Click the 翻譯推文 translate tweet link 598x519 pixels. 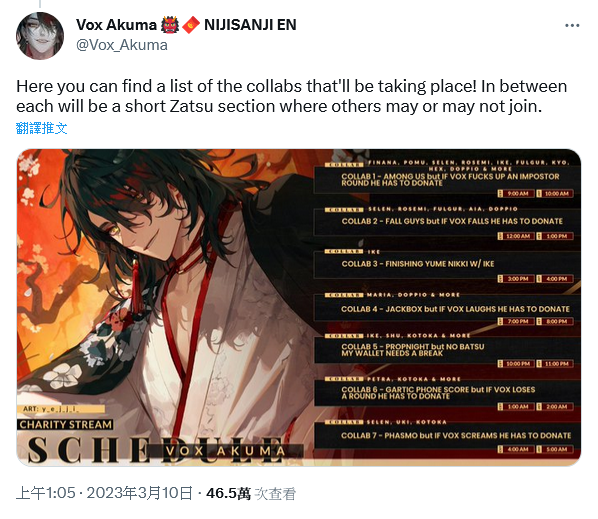click(x=42, y=128)
